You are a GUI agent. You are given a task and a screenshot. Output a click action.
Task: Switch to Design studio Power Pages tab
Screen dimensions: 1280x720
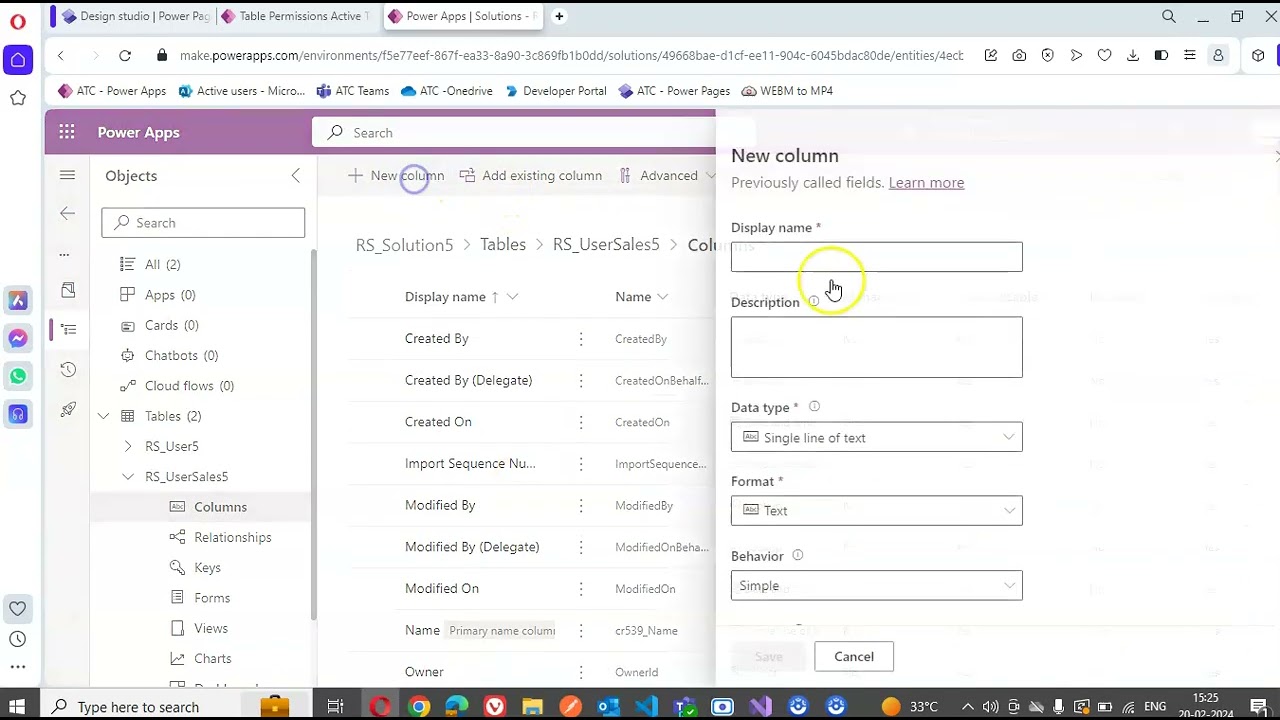tap(136, 16)
